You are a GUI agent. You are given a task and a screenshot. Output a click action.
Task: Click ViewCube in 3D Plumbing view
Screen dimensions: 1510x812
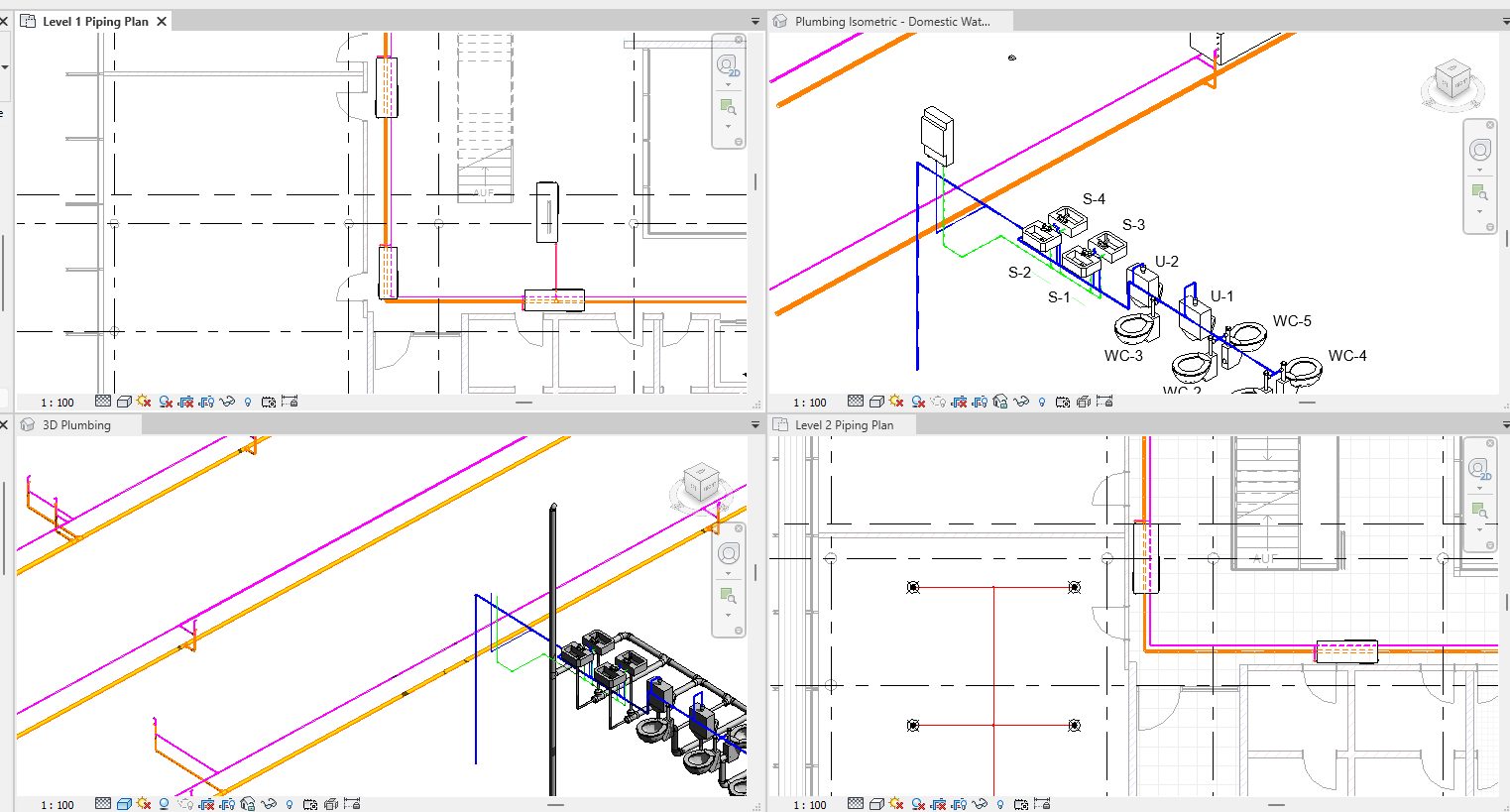tap(701, 485)
